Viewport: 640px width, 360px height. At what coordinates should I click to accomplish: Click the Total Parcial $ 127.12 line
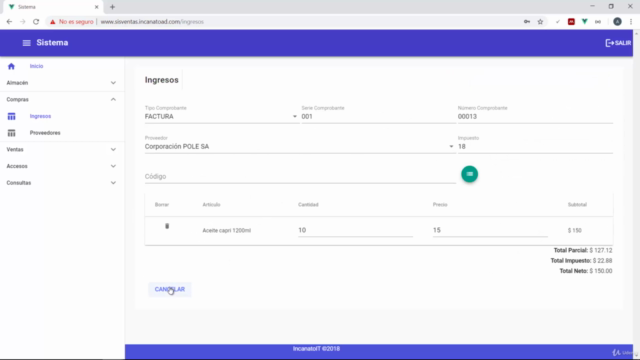pyautogui.click(x=583, y=250)
